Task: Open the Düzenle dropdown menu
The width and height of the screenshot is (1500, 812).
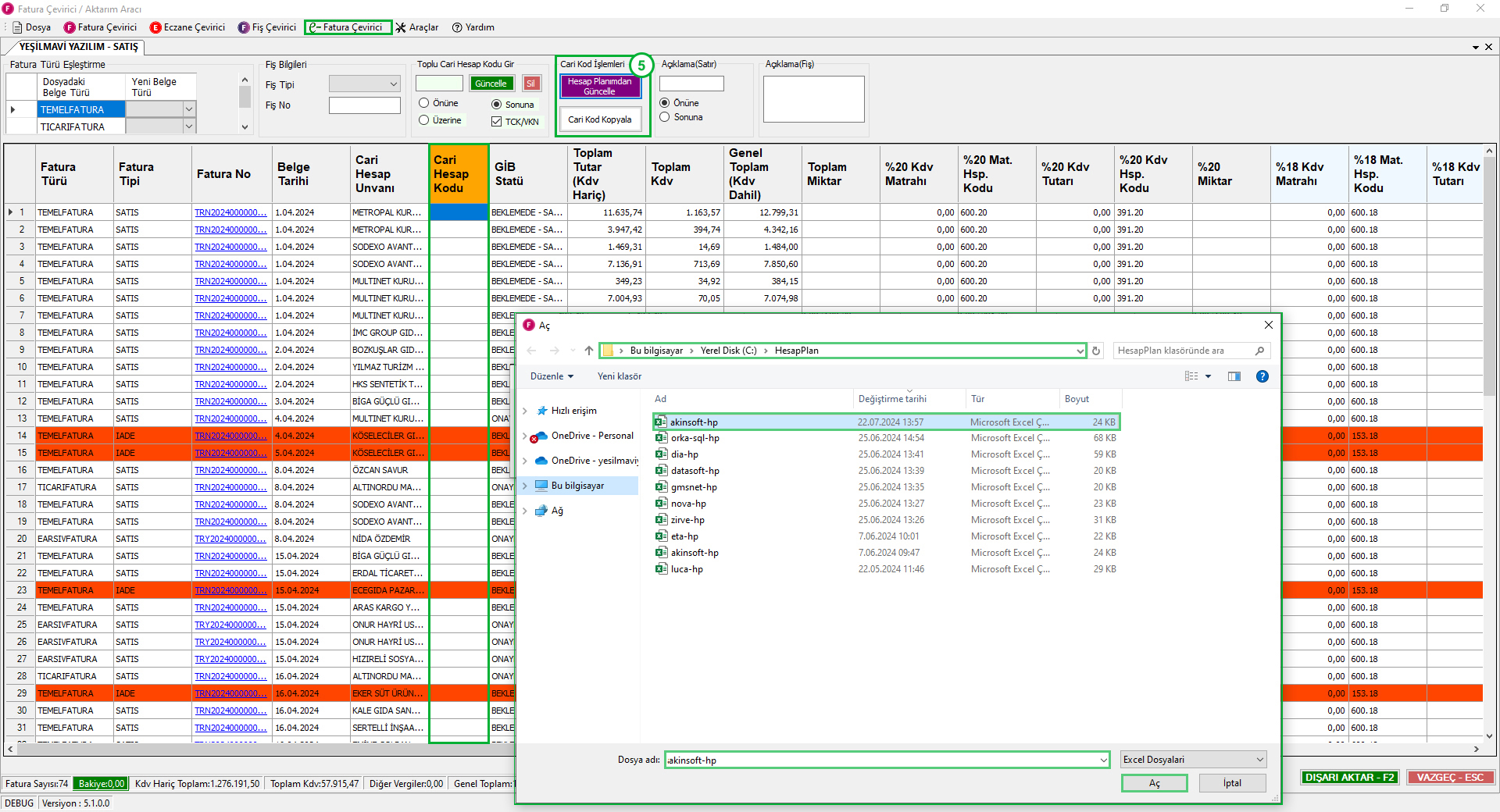Action: (x=552, y=376)
